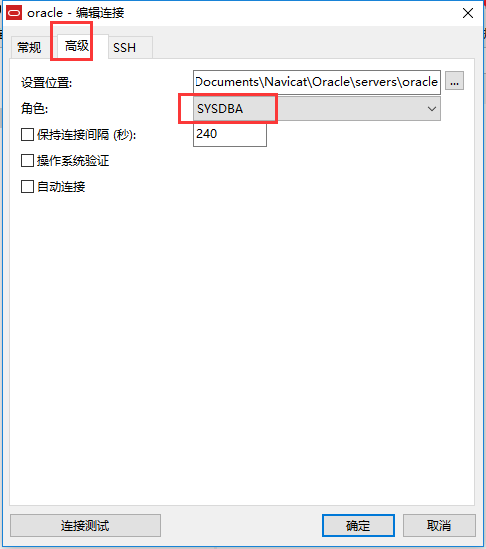
Task: Open the SSH tab
Action: (x=125, y=48)
